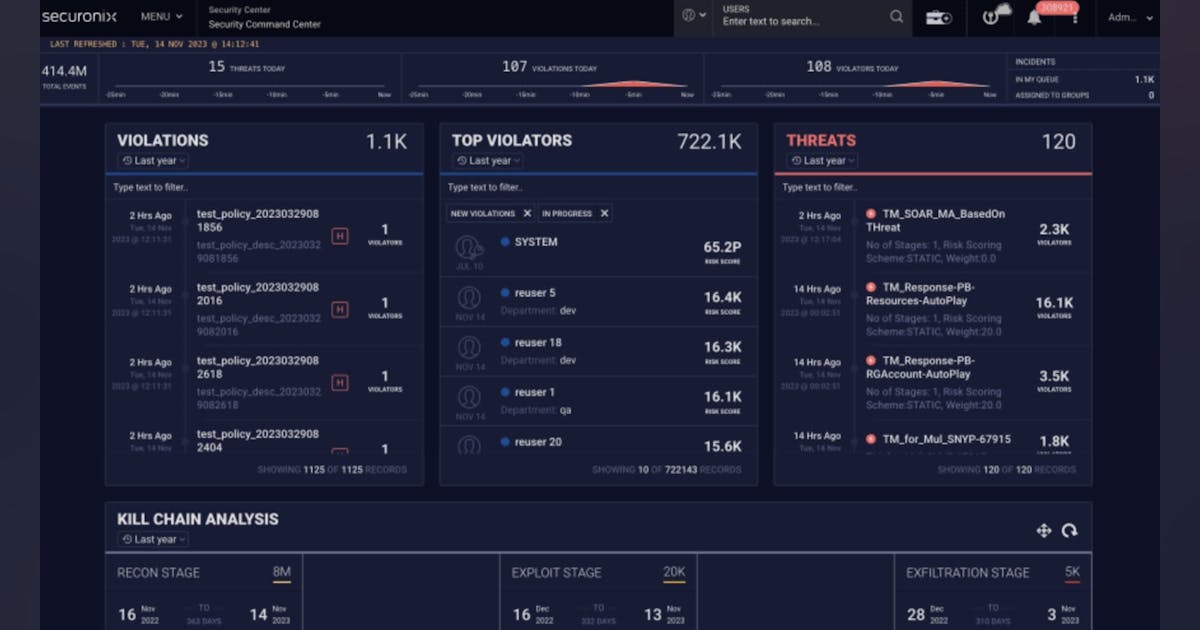Refresh the Kill Chain Analysis panel

tap(1069, 531)
